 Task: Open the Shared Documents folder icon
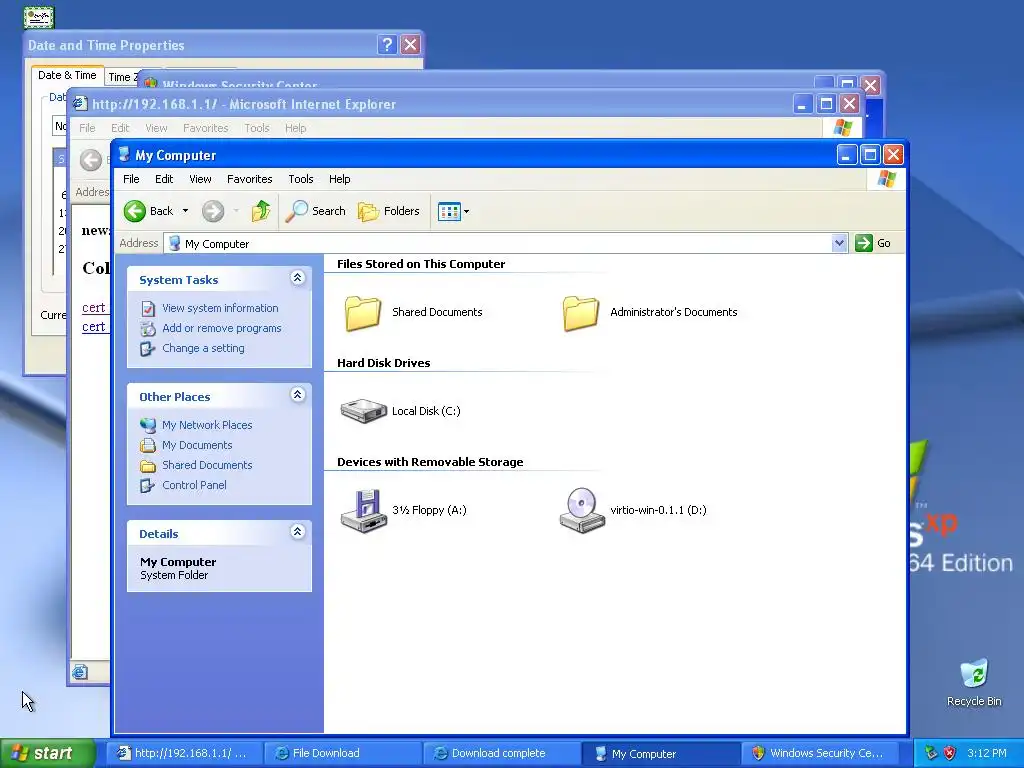[362, 313]
